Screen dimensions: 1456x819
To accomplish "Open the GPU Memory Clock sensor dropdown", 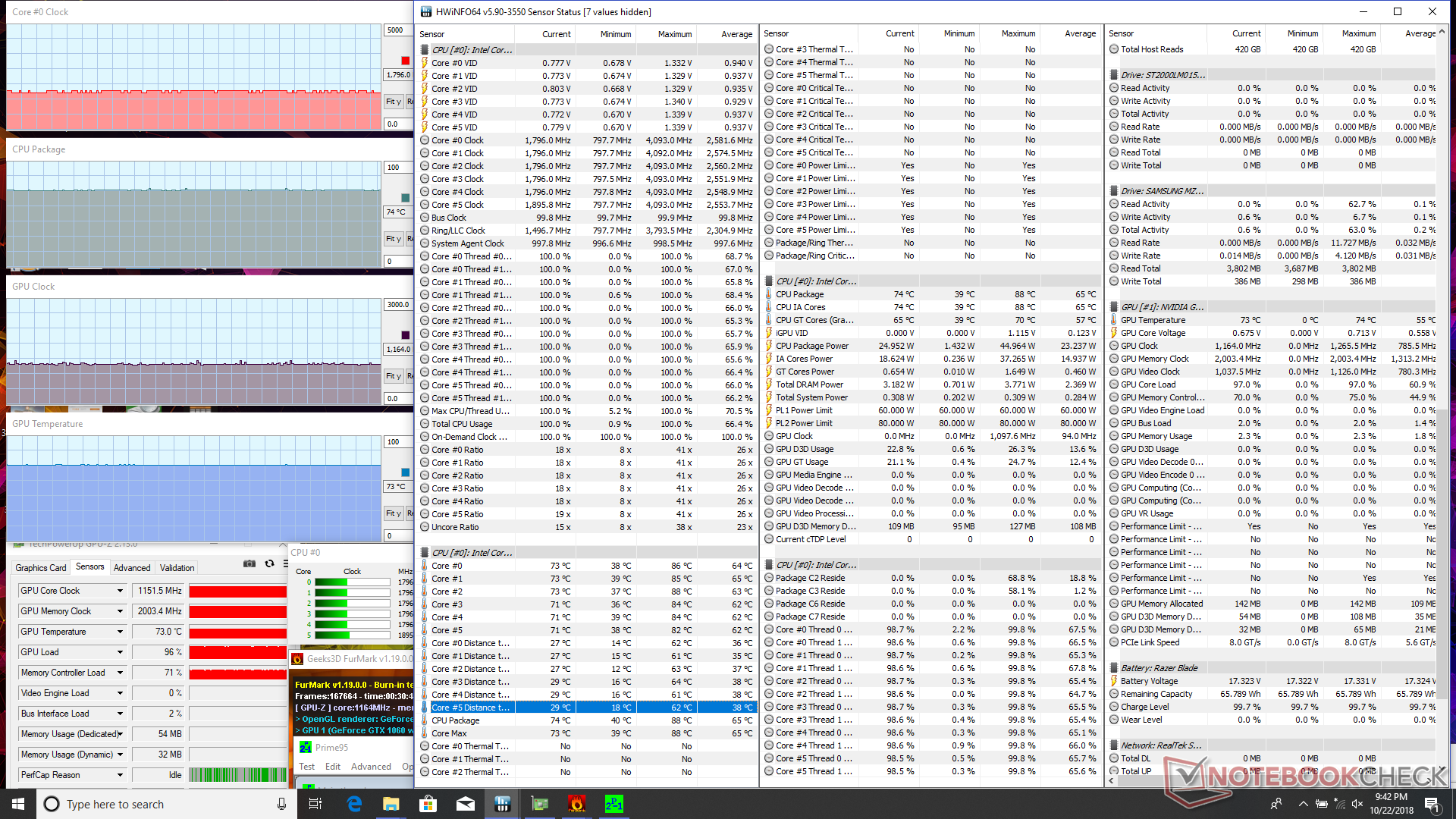I will pos(120,611).
